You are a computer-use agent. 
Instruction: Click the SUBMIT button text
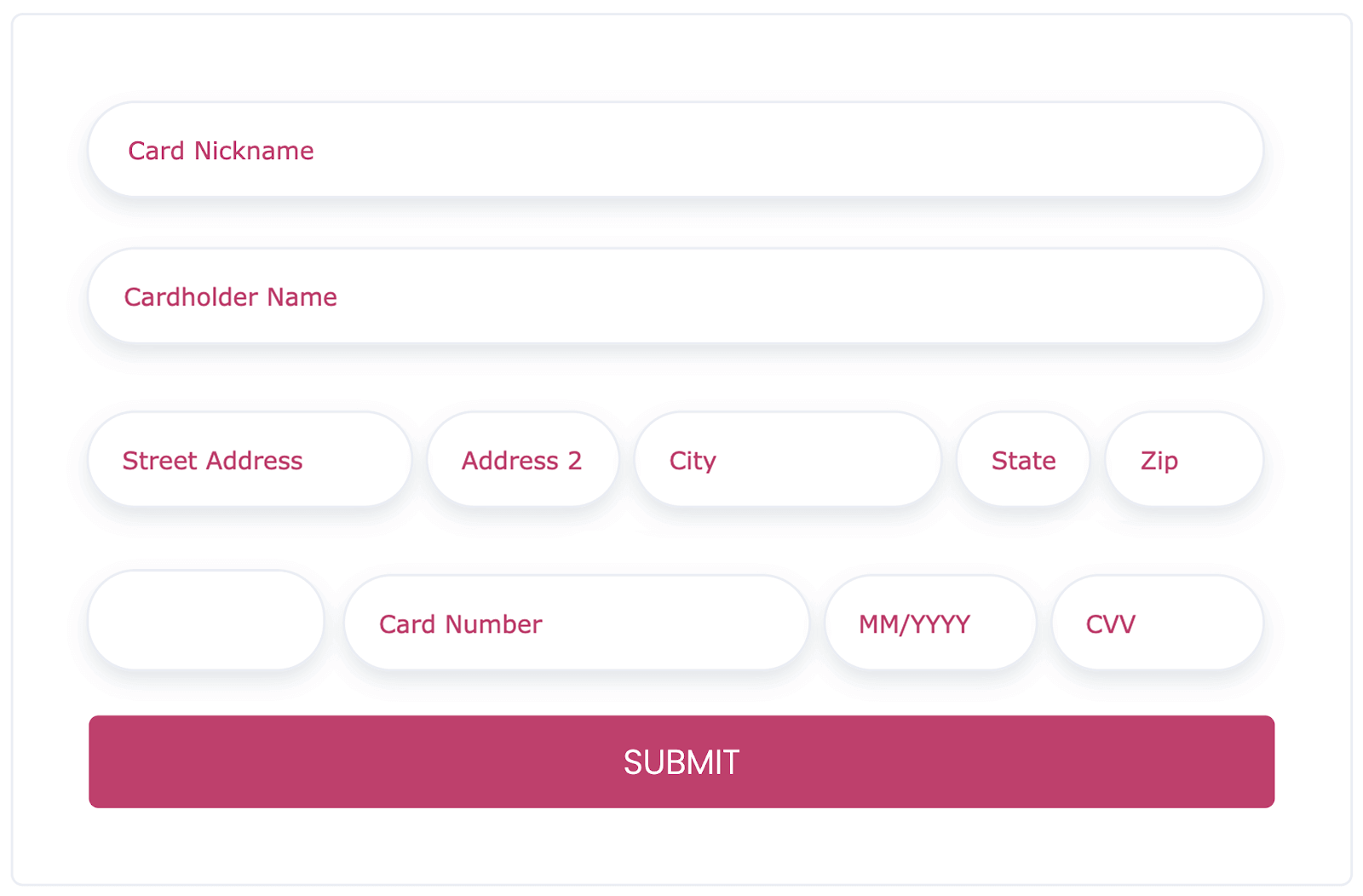click(x=681, y=762)
